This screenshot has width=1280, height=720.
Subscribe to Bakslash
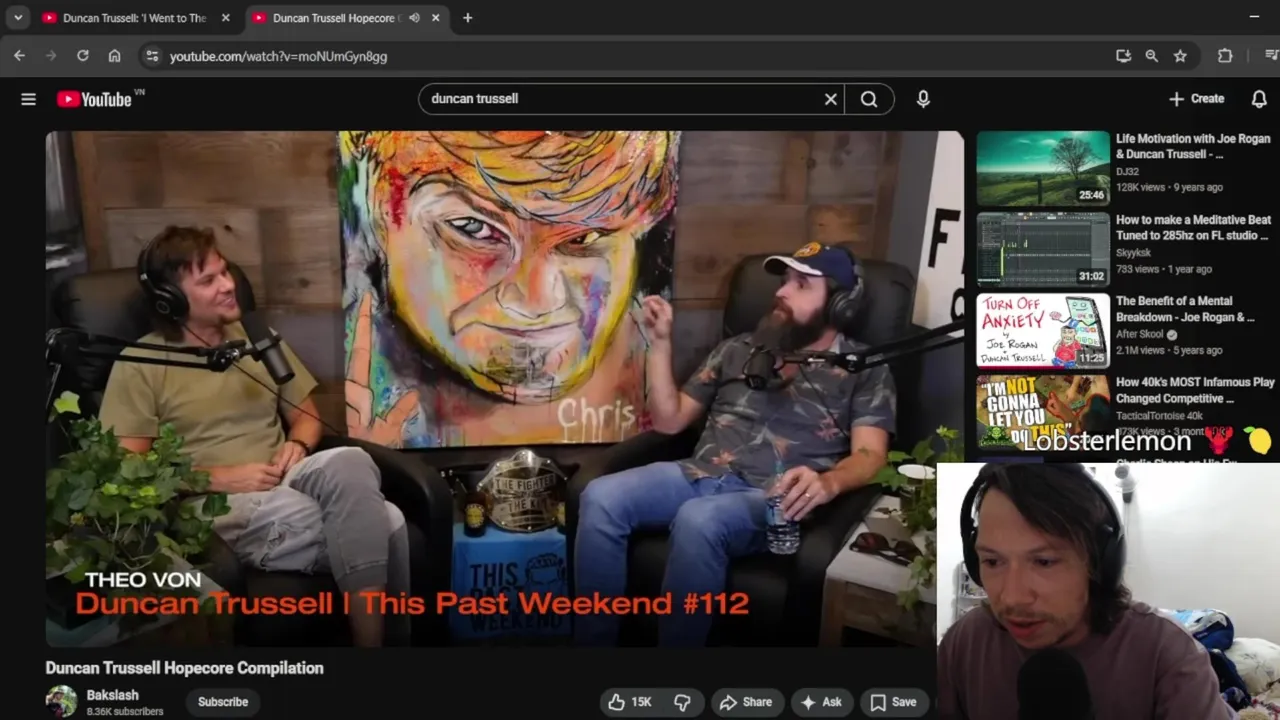(x=223, y=702)
